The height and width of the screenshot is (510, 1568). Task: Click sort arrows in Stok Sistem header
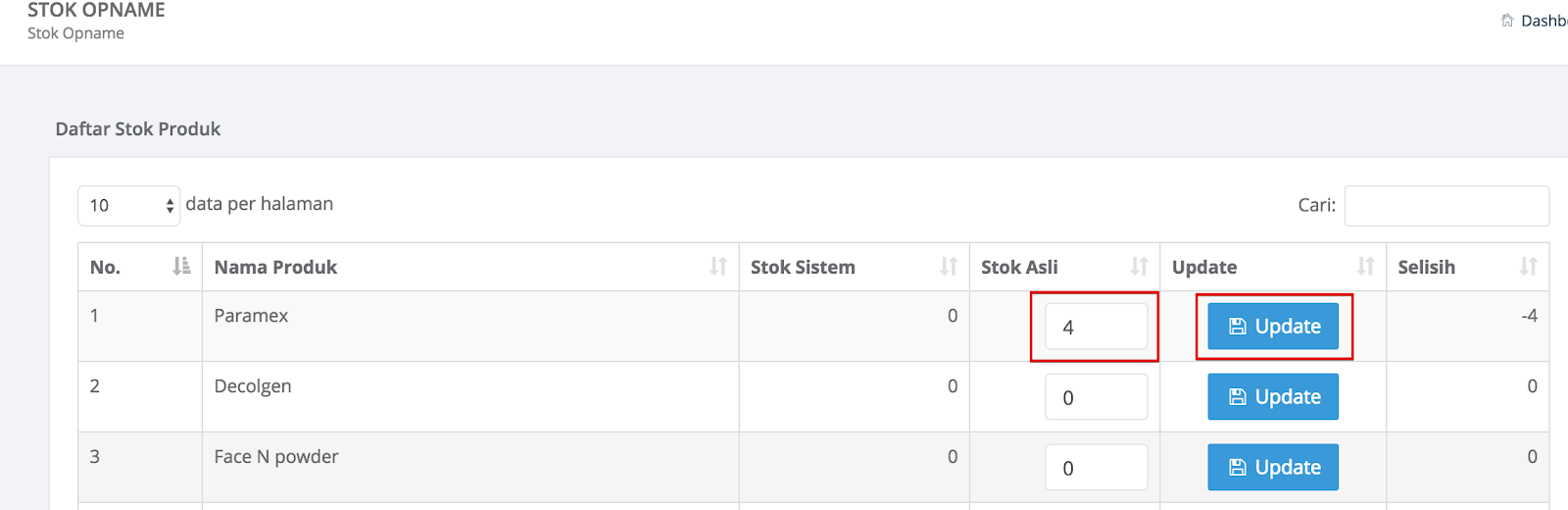click(x=949, y=266)
